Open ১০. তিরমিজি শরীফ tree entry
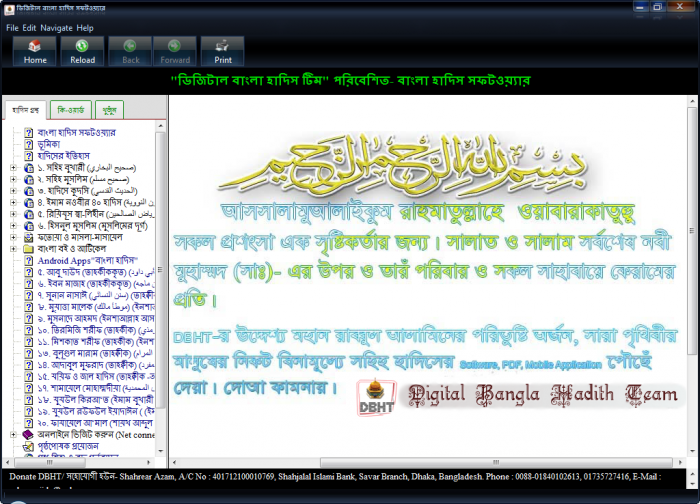This screenshot has height=504, width=700. click(x=96, y=330)
